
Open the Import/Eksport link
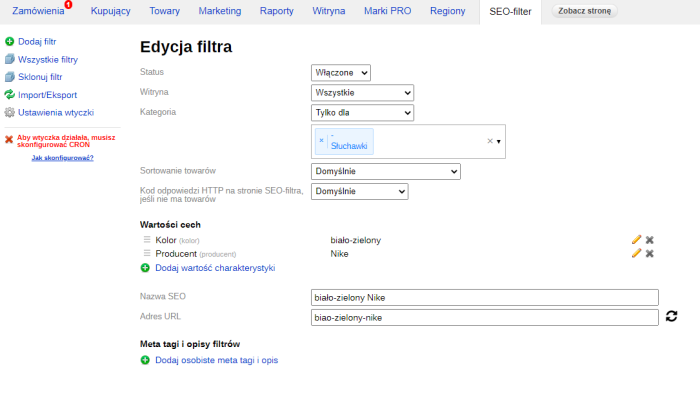tap(47, 95)
